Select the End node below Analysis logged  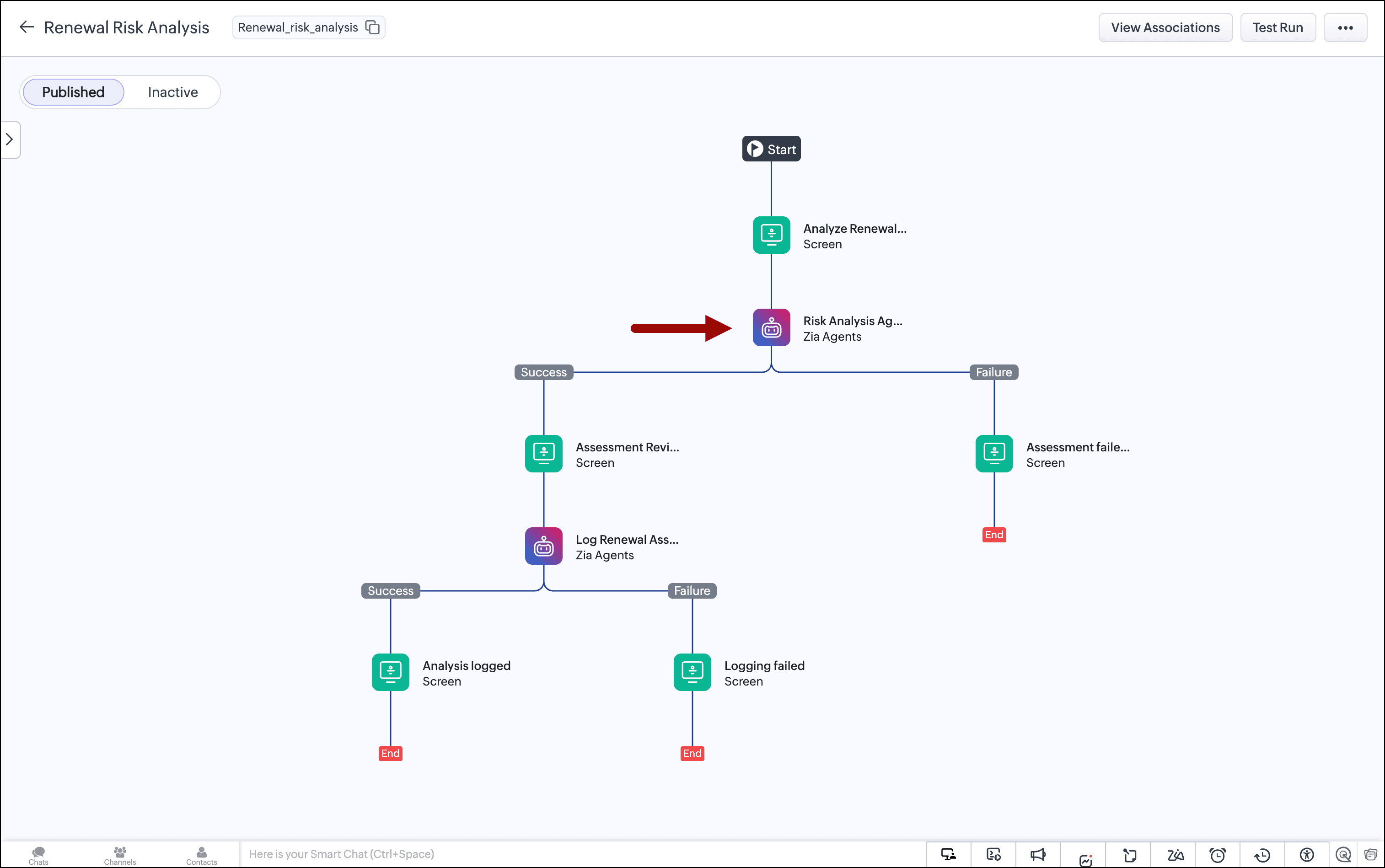tap(391, 753)
